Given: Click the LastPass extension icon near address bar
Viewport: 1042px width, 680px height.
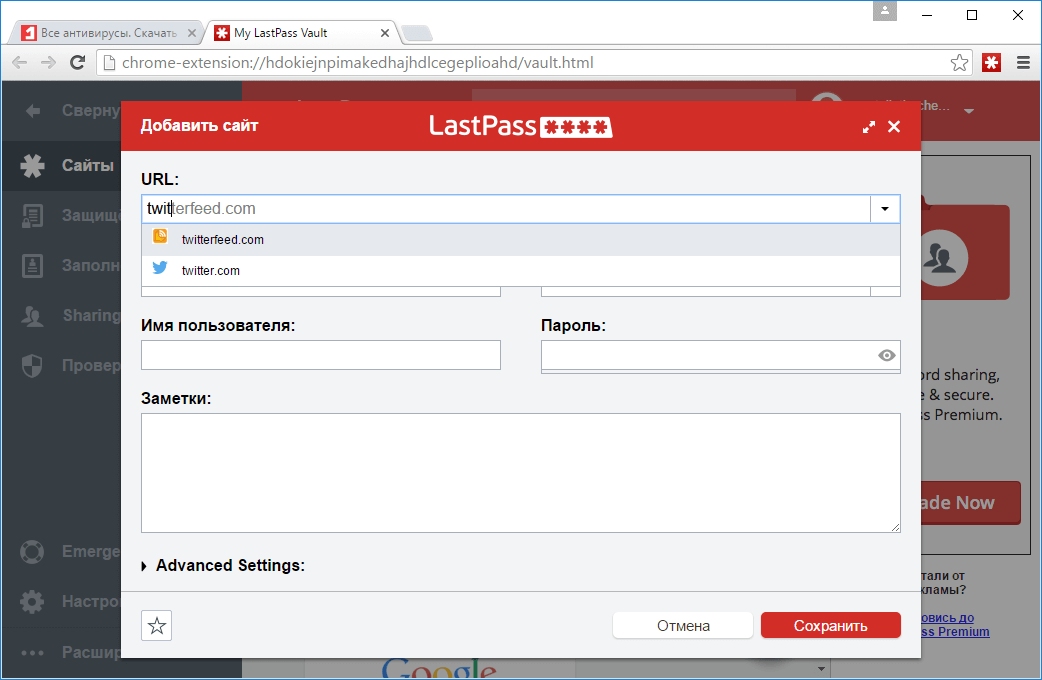Looking at the screenshot, I should tap(991, 62).
